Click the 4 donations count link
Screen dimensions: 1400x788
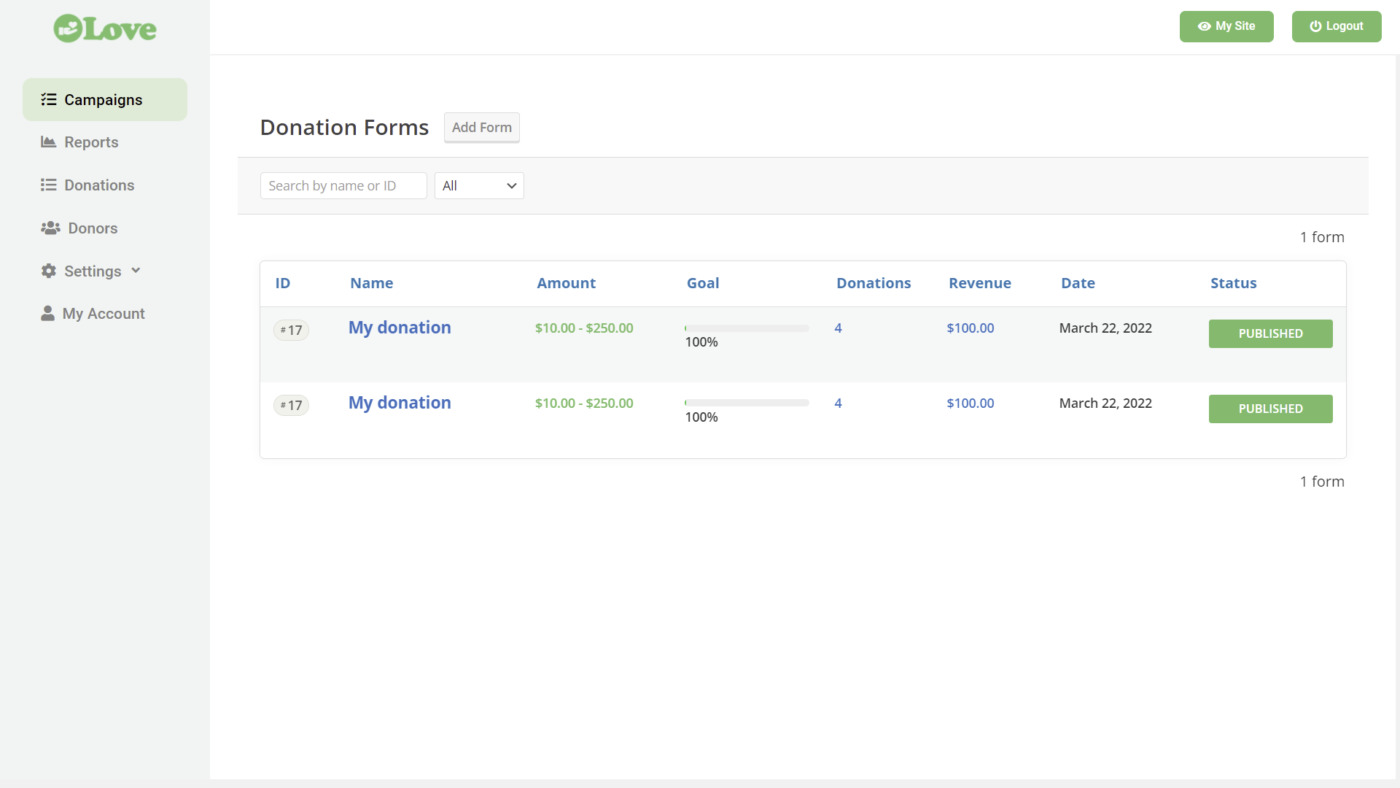pyautogui.click(x=837, y=327)
